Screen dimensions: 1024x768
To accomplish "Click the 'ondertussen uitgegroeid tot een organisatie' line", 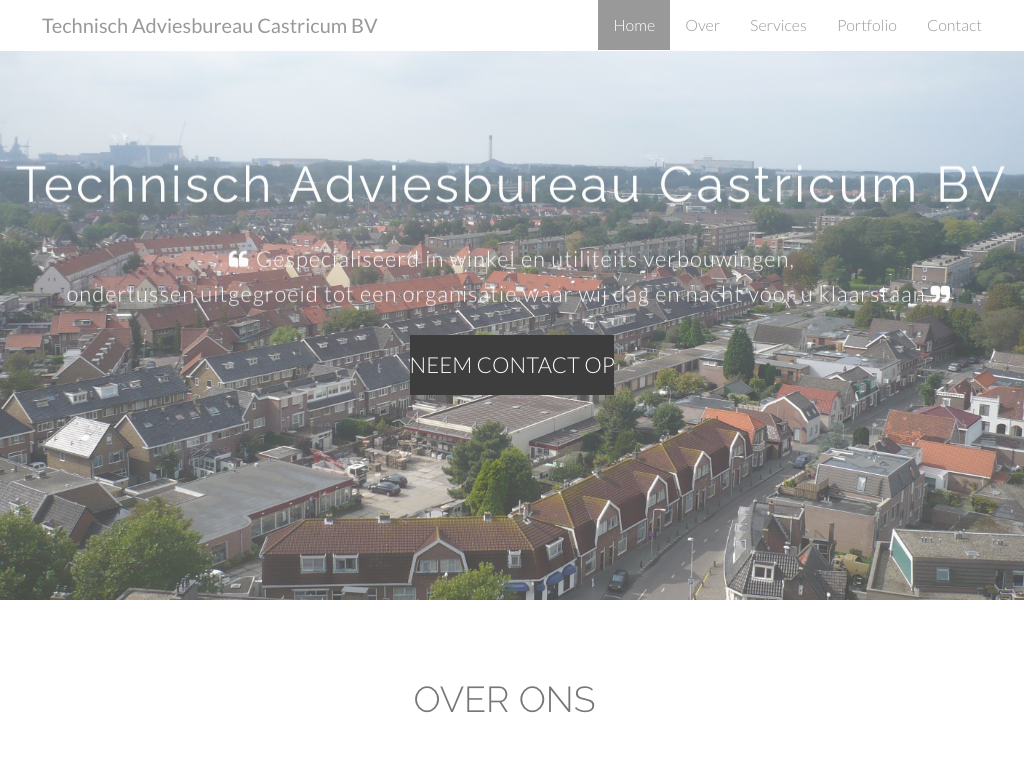I will click(x=496, y=295).
